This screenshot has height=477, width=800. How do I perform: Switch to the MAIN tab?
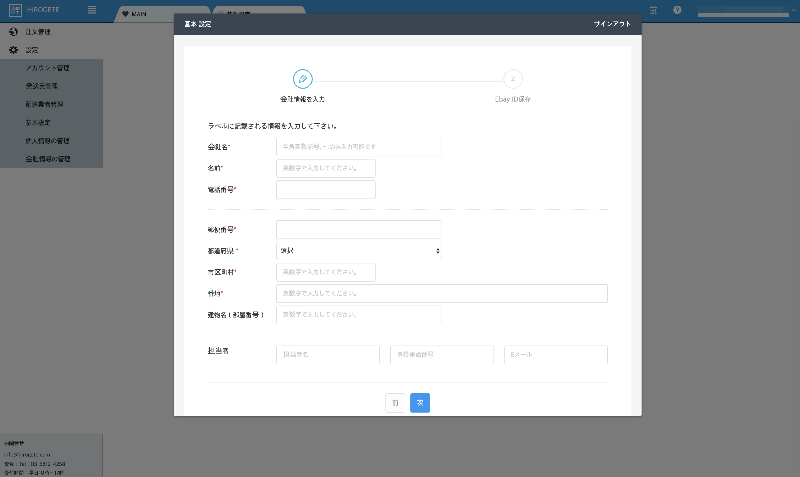click(162, 14)
